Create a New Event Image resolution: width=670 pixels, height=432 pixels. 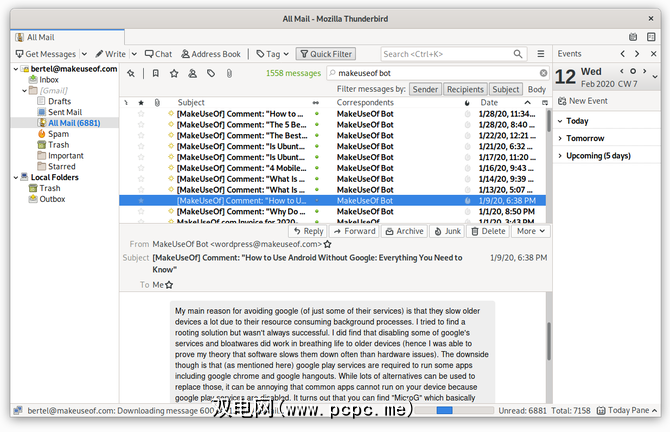click(x=582, y=101)
